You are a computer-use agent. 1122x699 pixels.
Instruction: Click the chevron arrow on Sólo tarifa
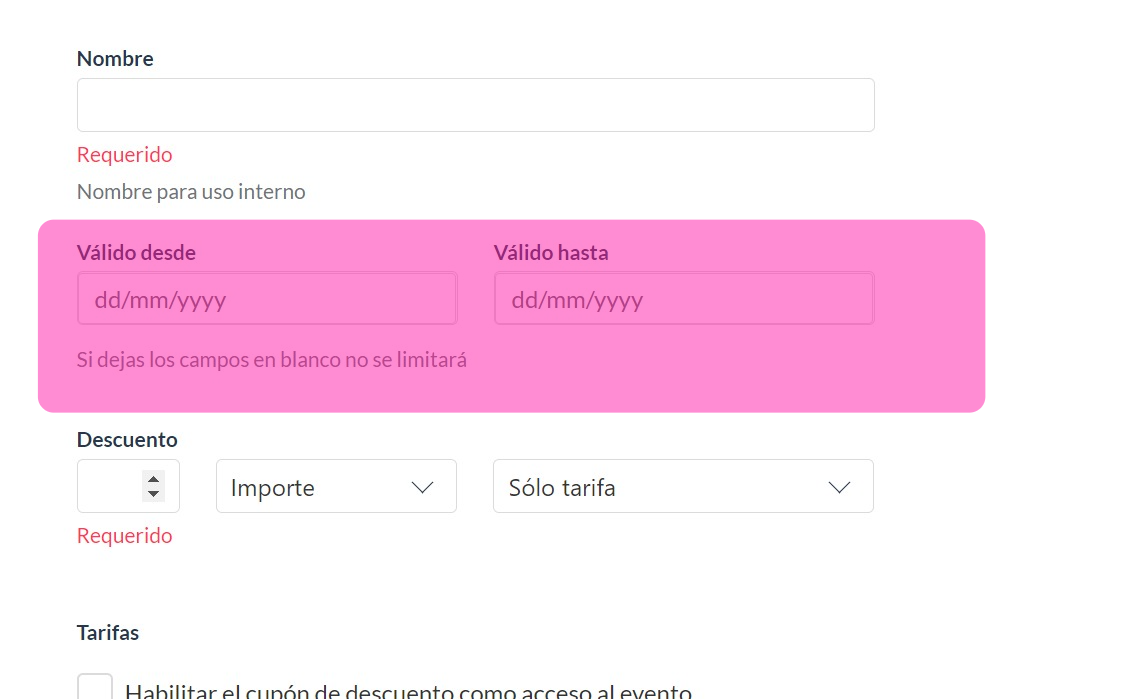[x=840, y=487]
